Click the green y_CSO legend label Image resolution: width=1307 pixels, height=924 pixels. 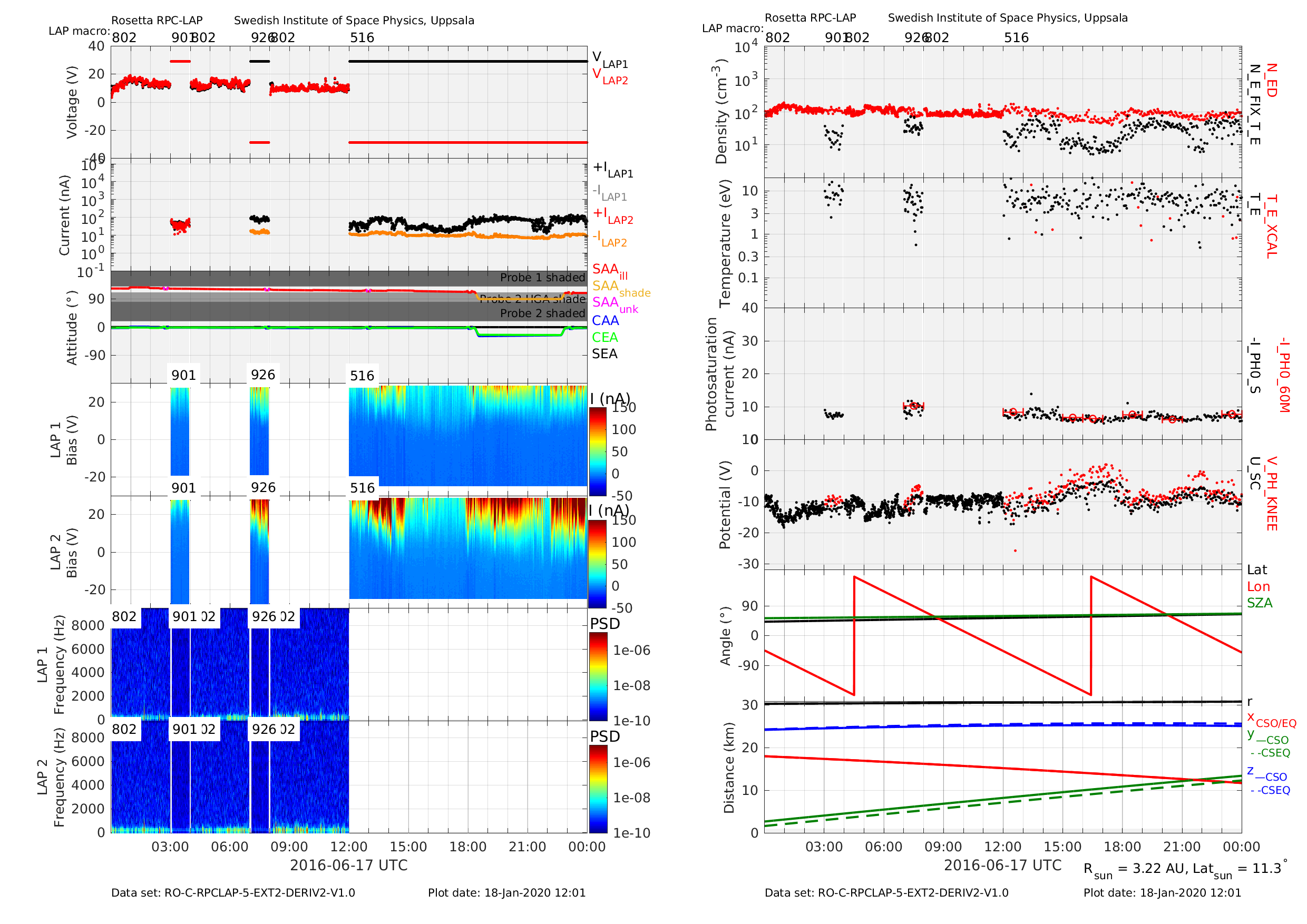[x=1267, y=738]
